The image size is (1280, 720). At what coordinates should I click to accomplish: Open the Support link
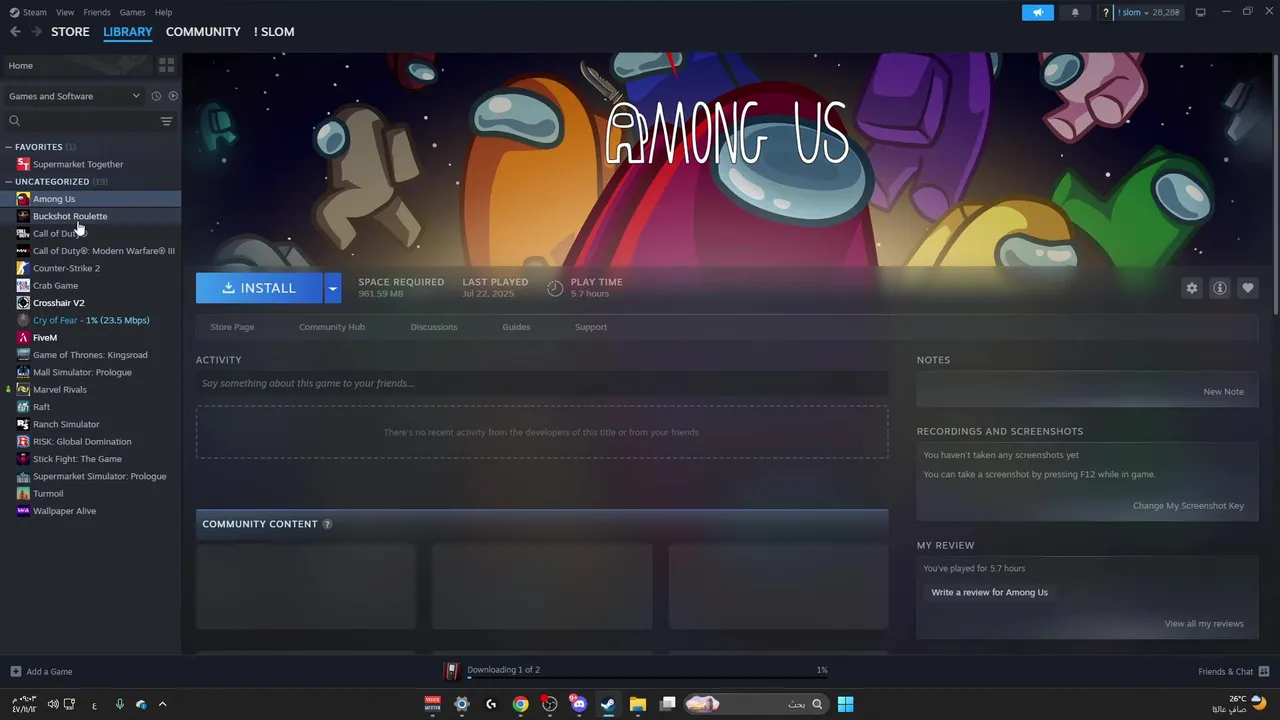coord(591,327)
